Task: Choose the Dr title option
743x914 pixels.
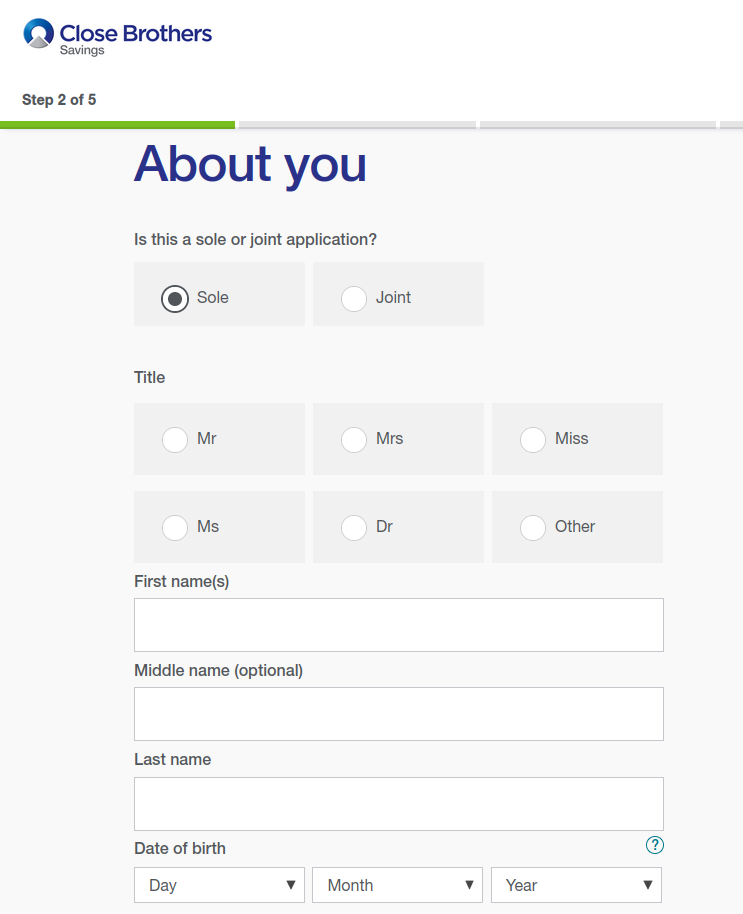Action: pos(354,527)
